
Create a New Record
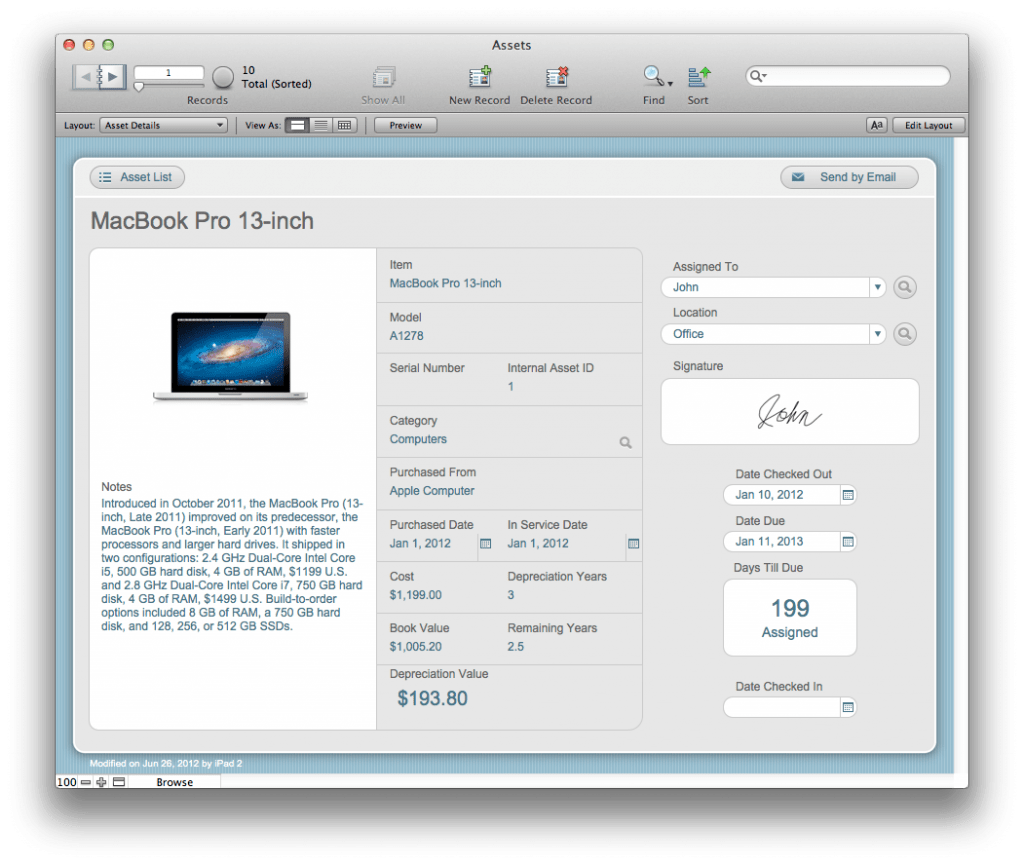(x=480, y=77)
